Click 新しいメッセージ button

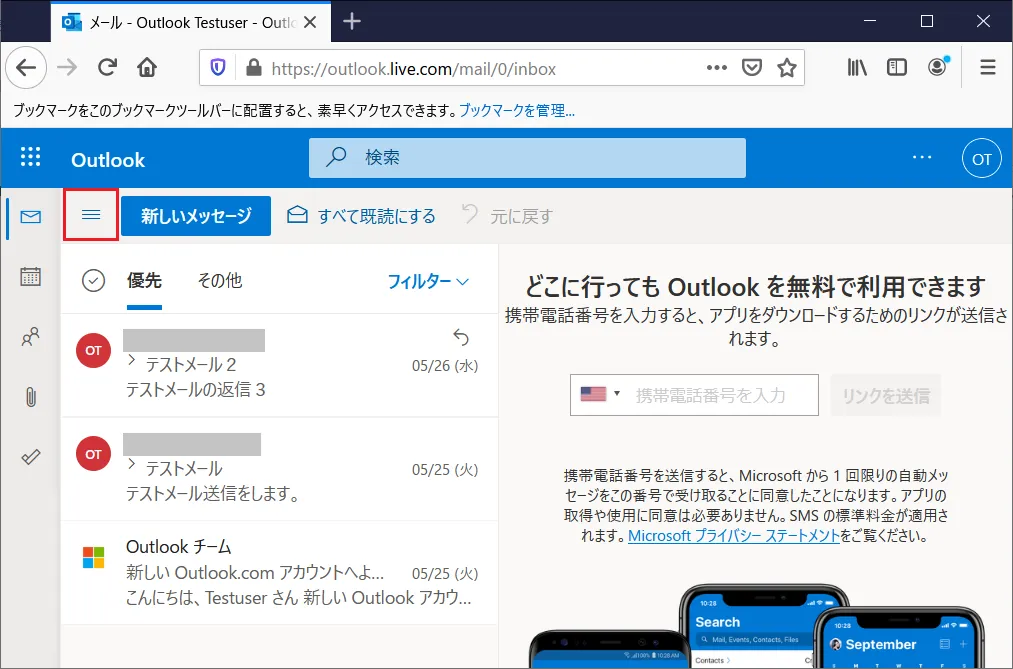point(196,216)
